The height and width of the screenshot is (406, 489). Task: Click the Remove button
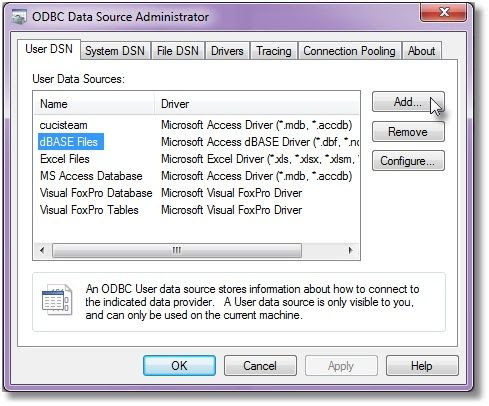(408, 132)
